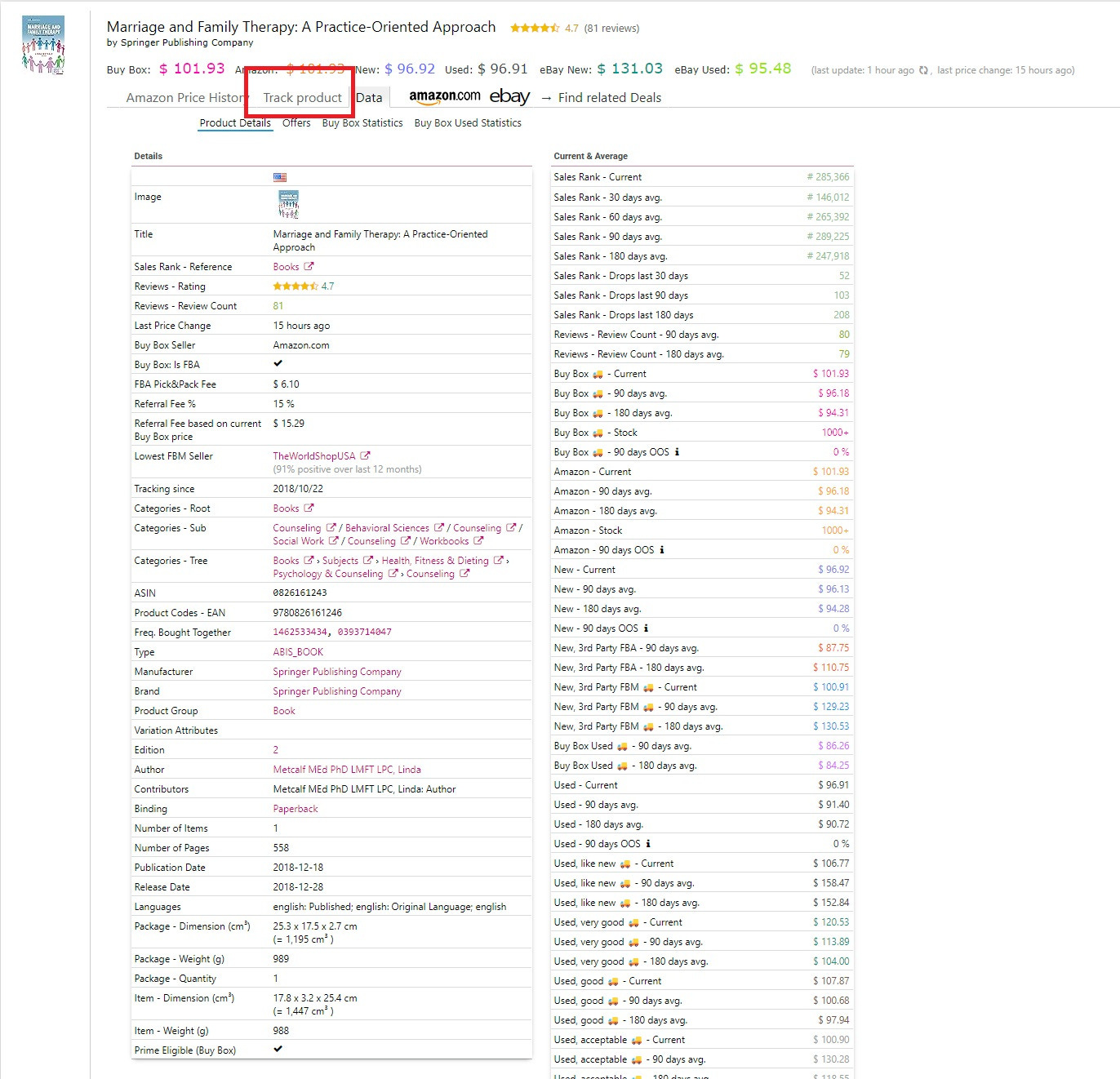Click the small product image in Details table
This screenshot has width=1120, height=1079.
(288, 204)
